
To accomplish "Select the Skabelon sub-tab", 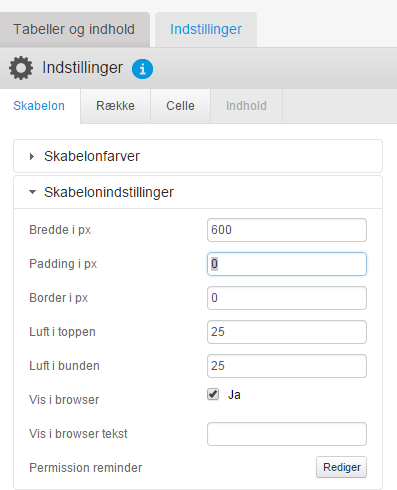I will 39,106.
